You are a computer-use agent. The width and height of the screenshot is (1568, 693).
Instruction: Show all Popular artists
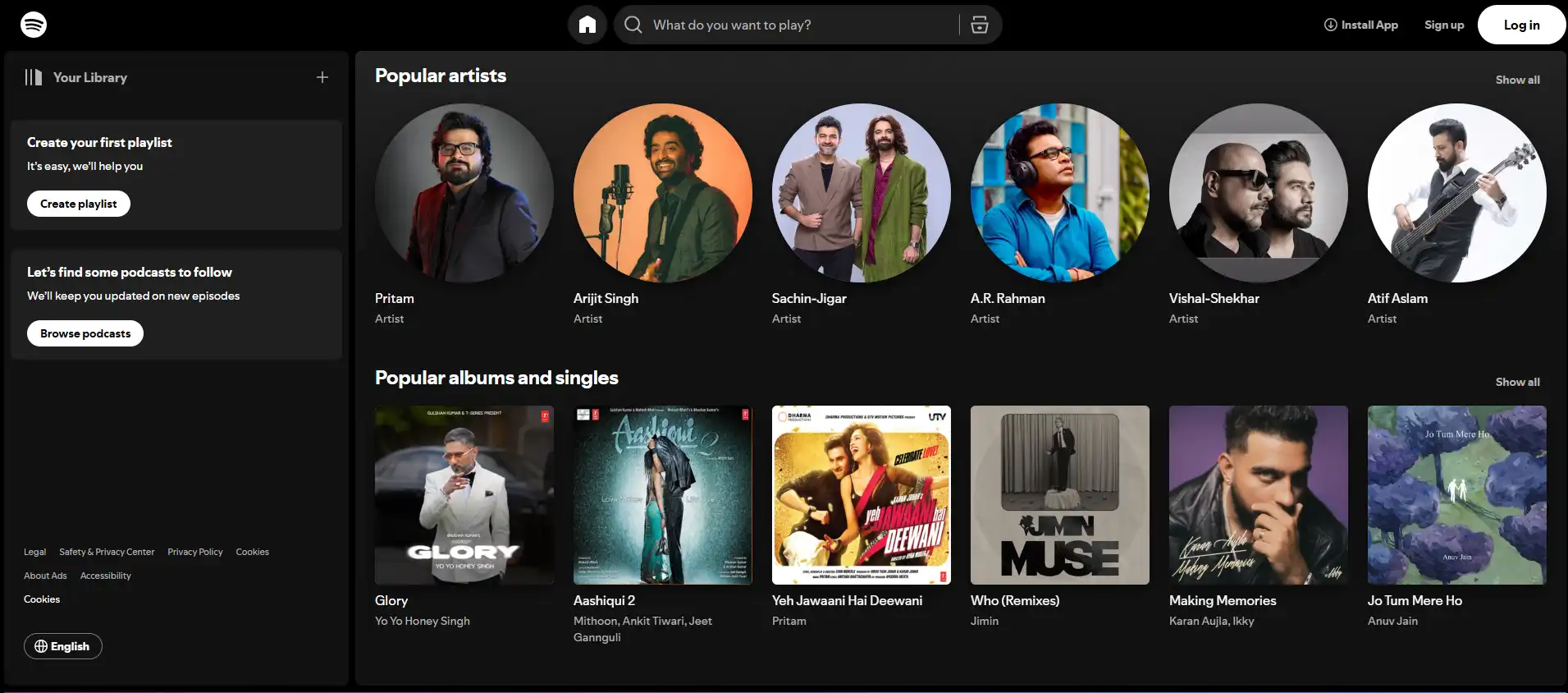[x=1517, y=80]
